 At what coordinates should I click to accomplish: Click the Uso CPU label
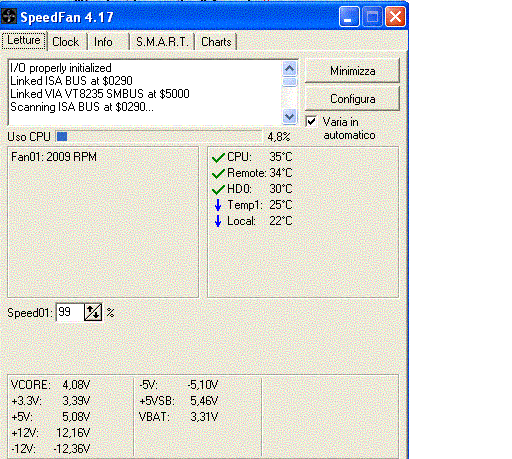[x=29, y=137]
